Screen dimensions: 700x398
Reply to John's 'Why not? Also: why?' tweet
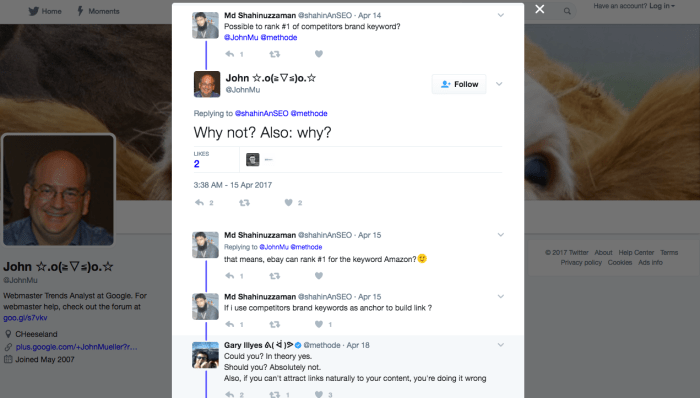pyautogui.click(x=200, y=203)
